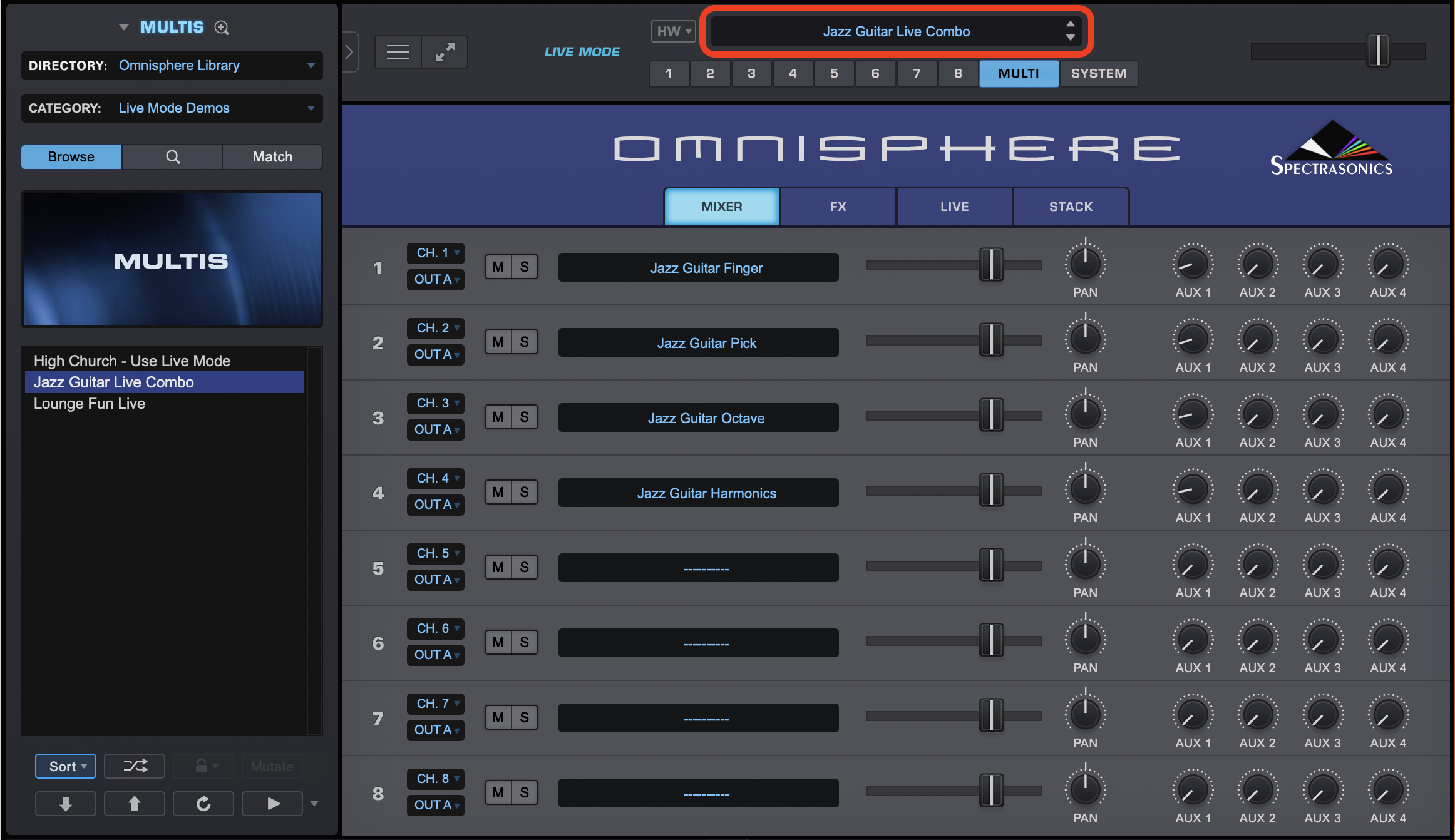
Task: Click the lock icon in browser footer
Action: 203,766
